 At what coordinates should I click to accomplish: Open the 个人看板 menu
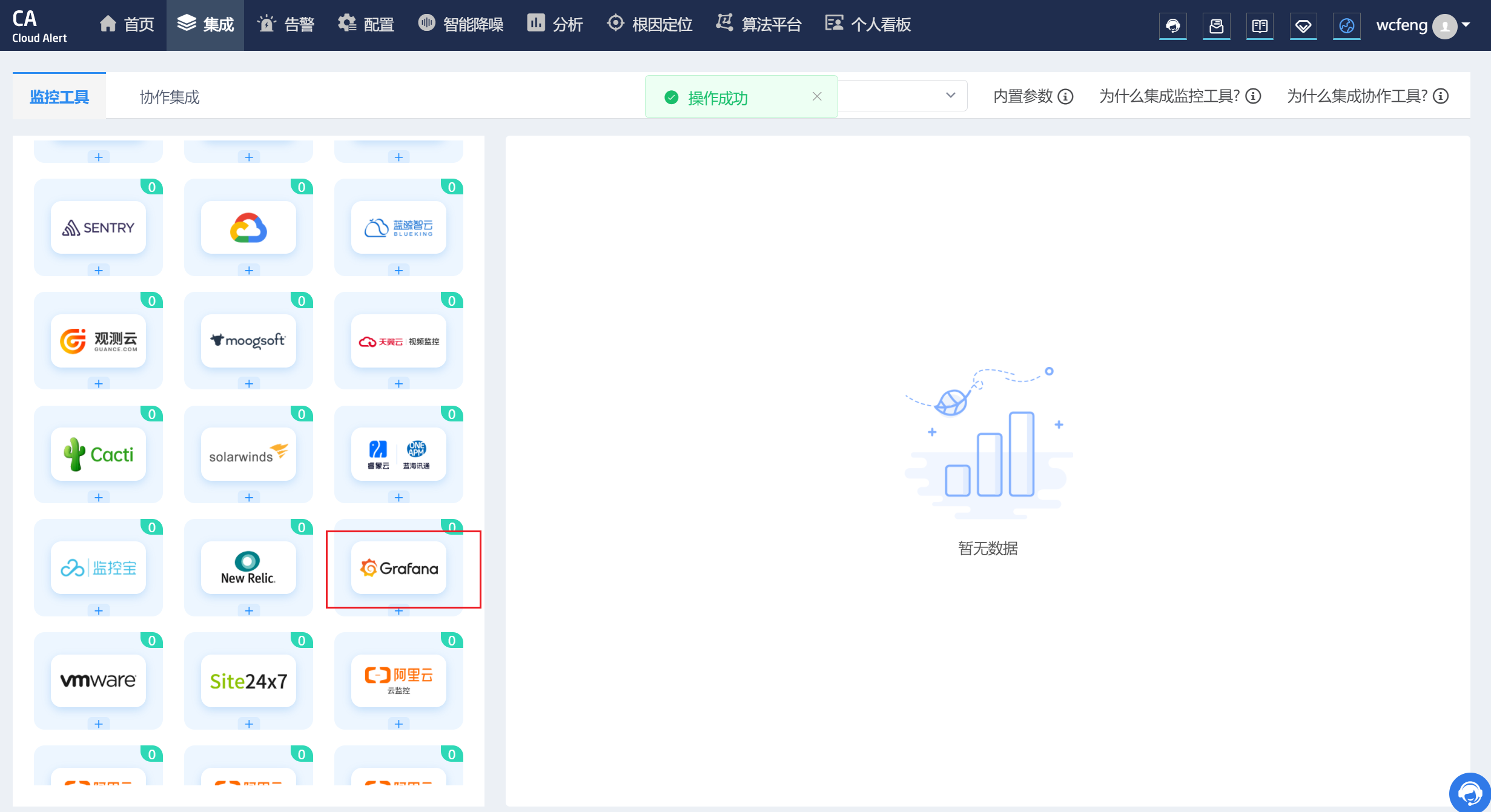868,25
